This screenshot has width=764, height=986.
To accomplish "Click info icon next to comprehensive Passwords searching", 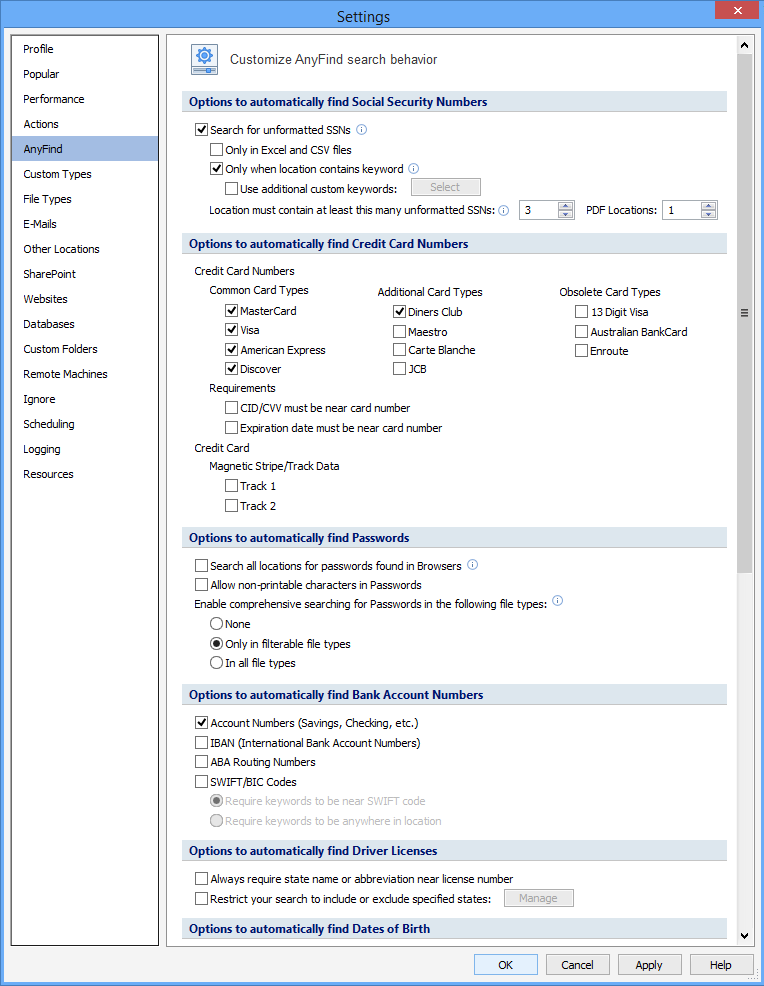I will [558, 602].
